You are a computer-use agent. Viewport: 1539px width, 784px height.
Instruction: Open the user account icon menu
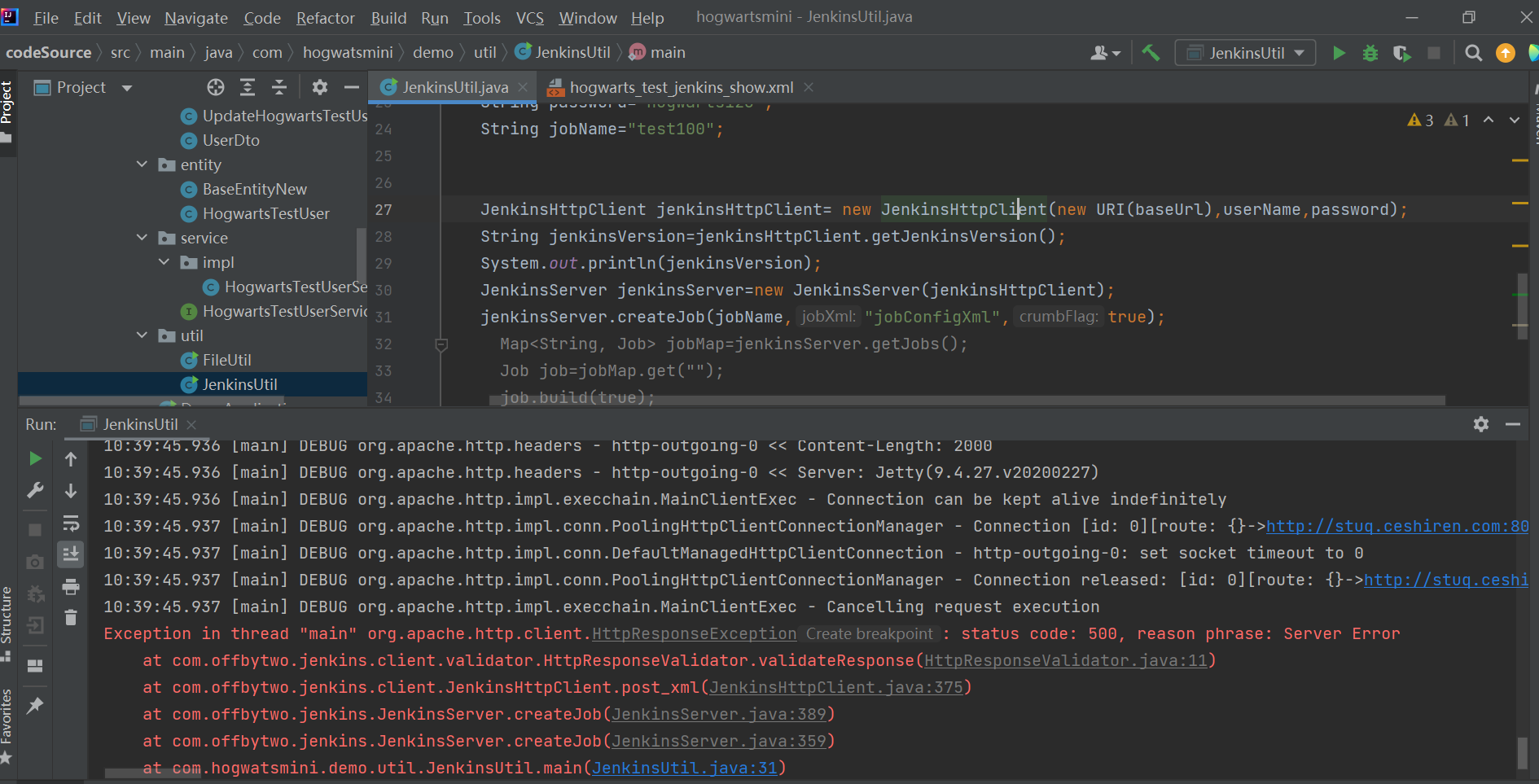pyautogui.click(x=1105, y=53)
